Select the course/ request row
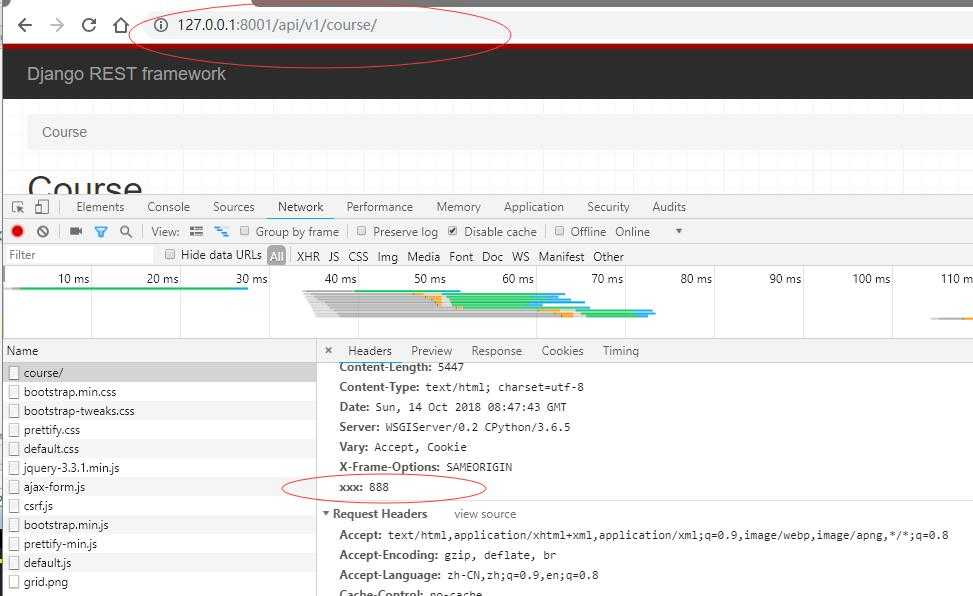Image resolution: width=973 pixels, height=596 pixels. [160, 372]
